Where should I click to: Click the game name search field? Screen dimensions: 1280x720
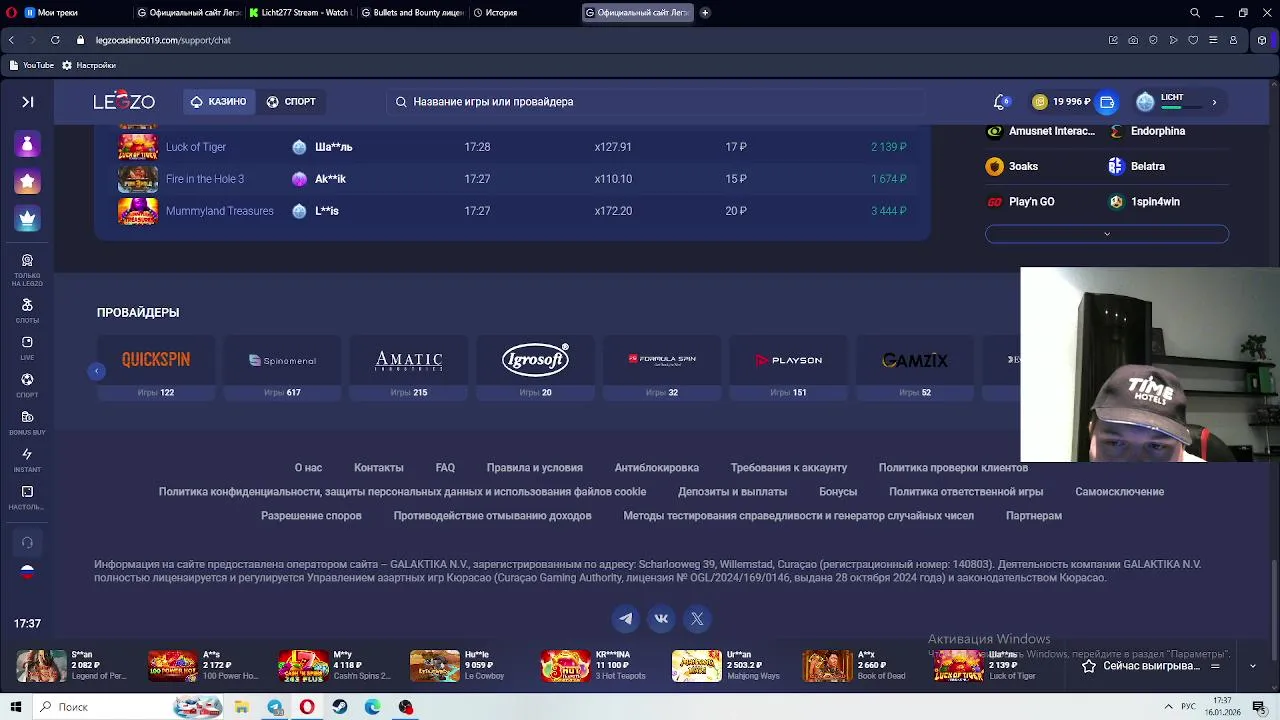[x=655, y=102]
